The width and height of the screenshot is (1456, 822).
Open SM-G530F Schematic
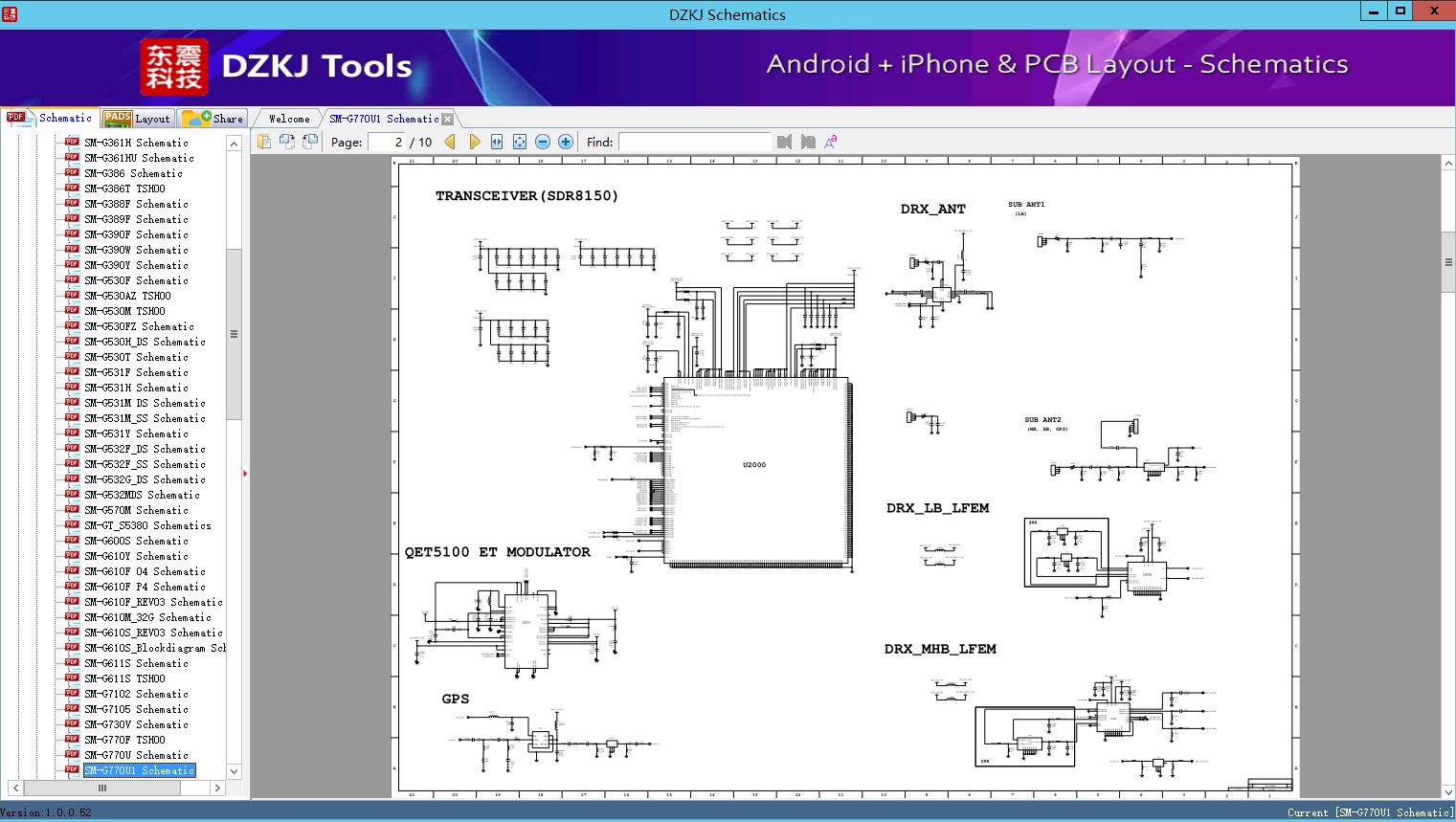tap(136, 280)
